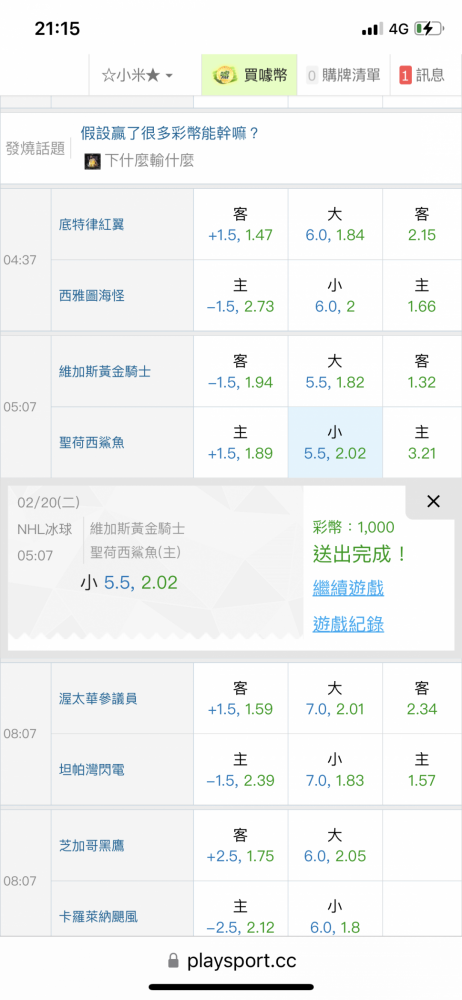Close the bet confirmation slip
The image size is (462, 1000).
click(433, 502)
